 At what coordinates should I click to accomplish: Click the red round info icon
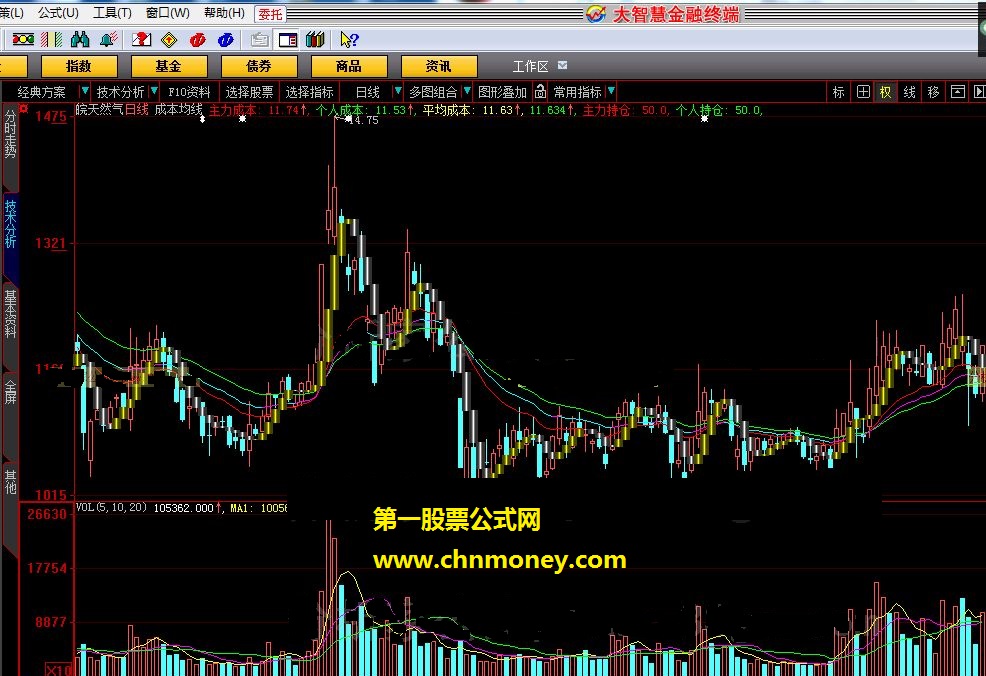tap(197, 40)
